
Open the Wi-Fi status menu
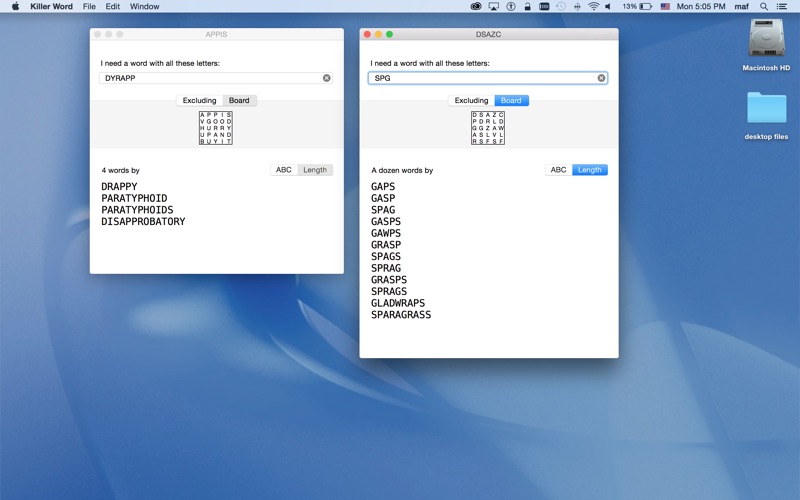[593, 6]
